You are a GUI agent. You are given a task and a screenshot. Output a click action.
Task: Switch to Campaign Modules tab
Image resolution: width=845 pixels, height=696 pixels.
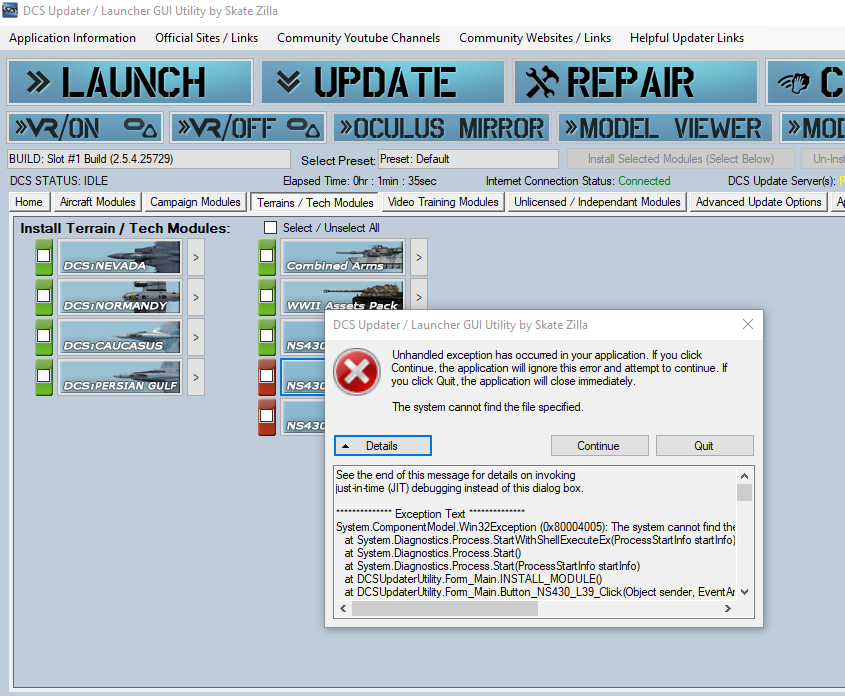click(x=195, y=202)
